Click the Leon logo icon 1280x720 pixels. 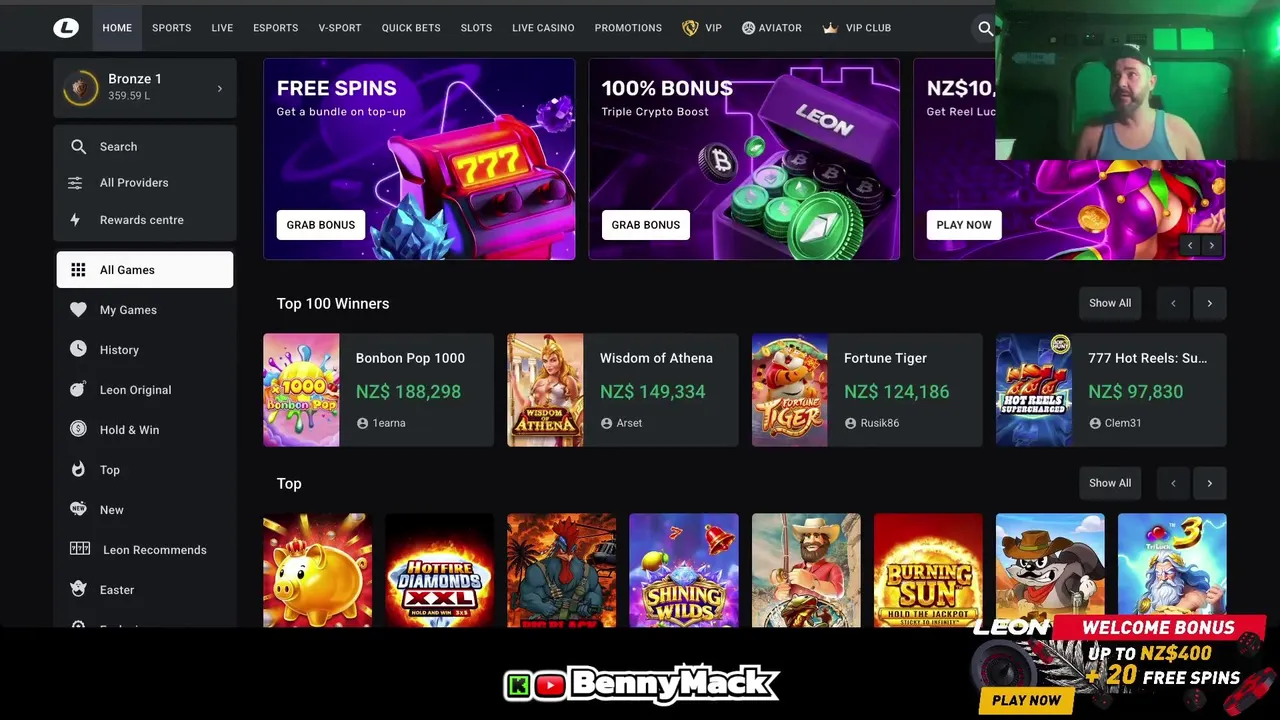pyautogui.click(x=66, y=28)
